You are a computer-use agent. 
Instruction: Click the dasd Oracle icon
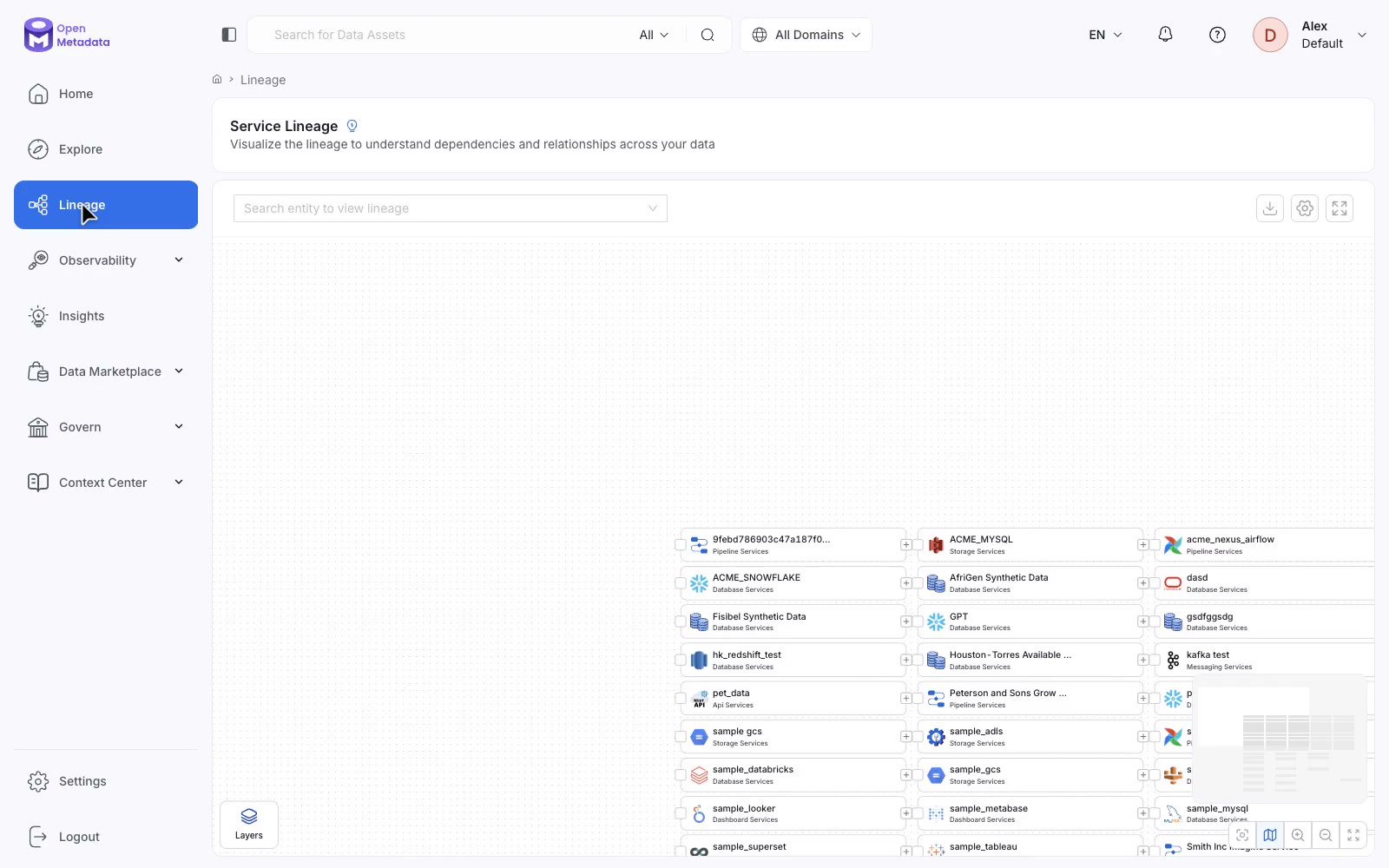(1173, 583)
